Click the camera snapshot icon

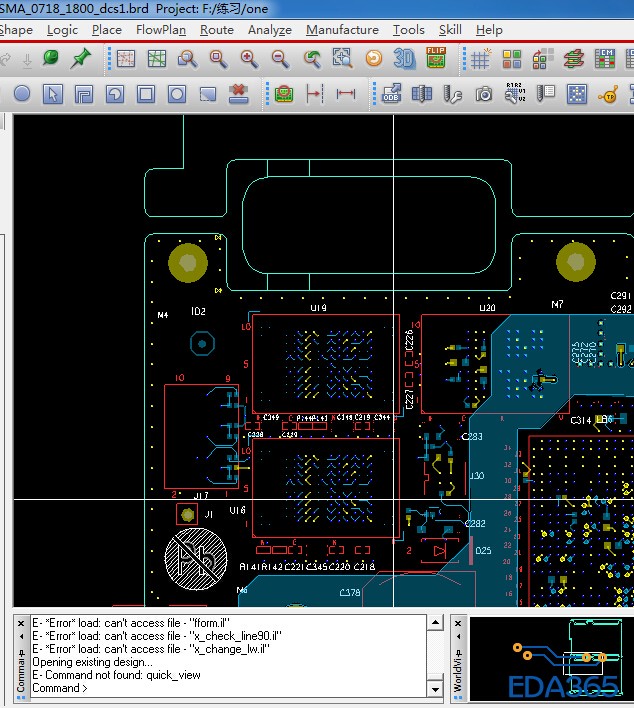pyautogui.click(x=484, y=95)
